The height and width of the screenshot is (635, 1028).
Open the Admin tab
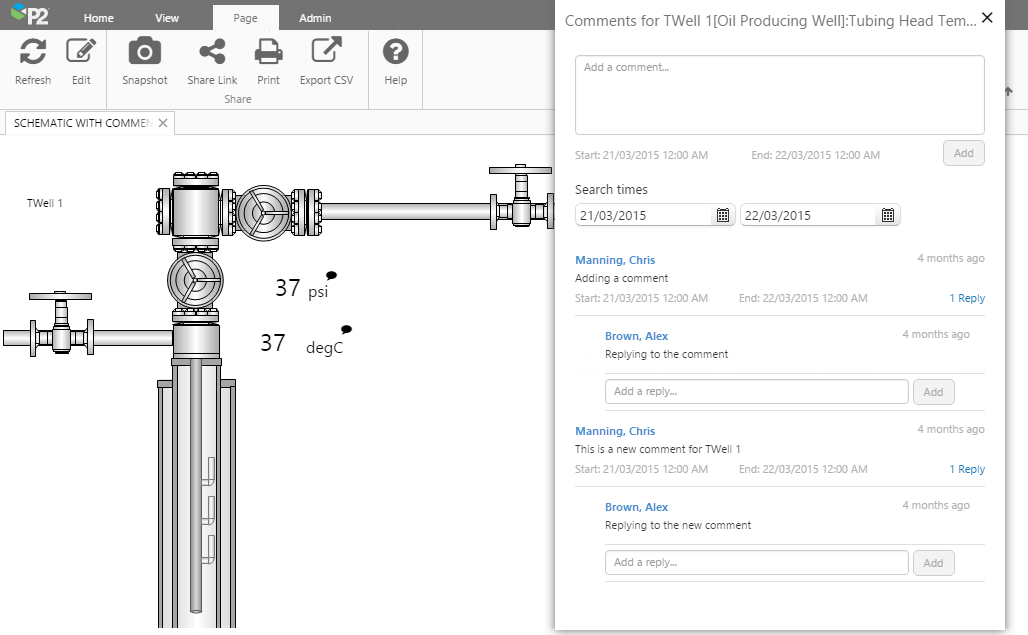click(315, 18)
